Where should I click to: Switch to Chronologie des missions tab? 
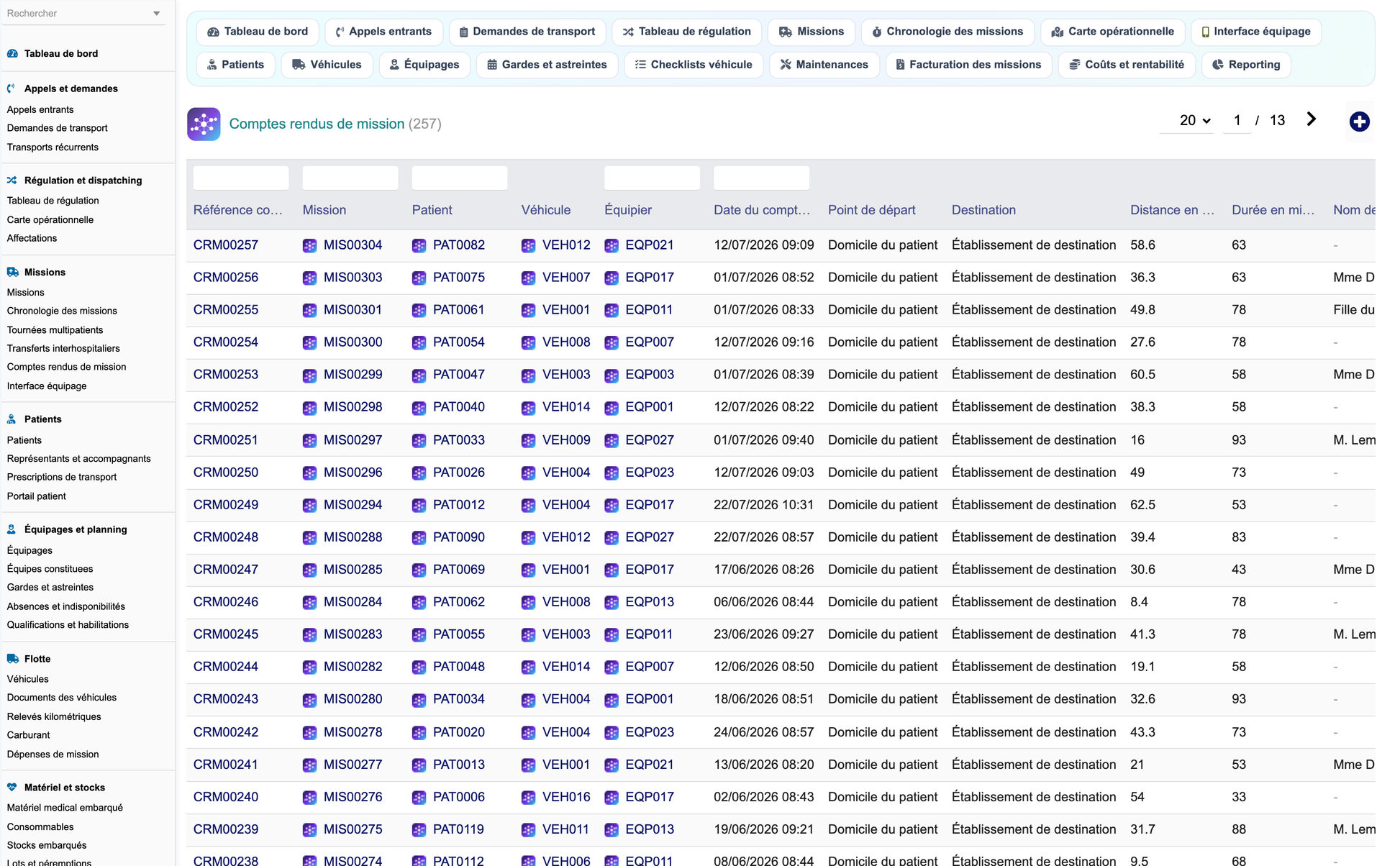947,32
